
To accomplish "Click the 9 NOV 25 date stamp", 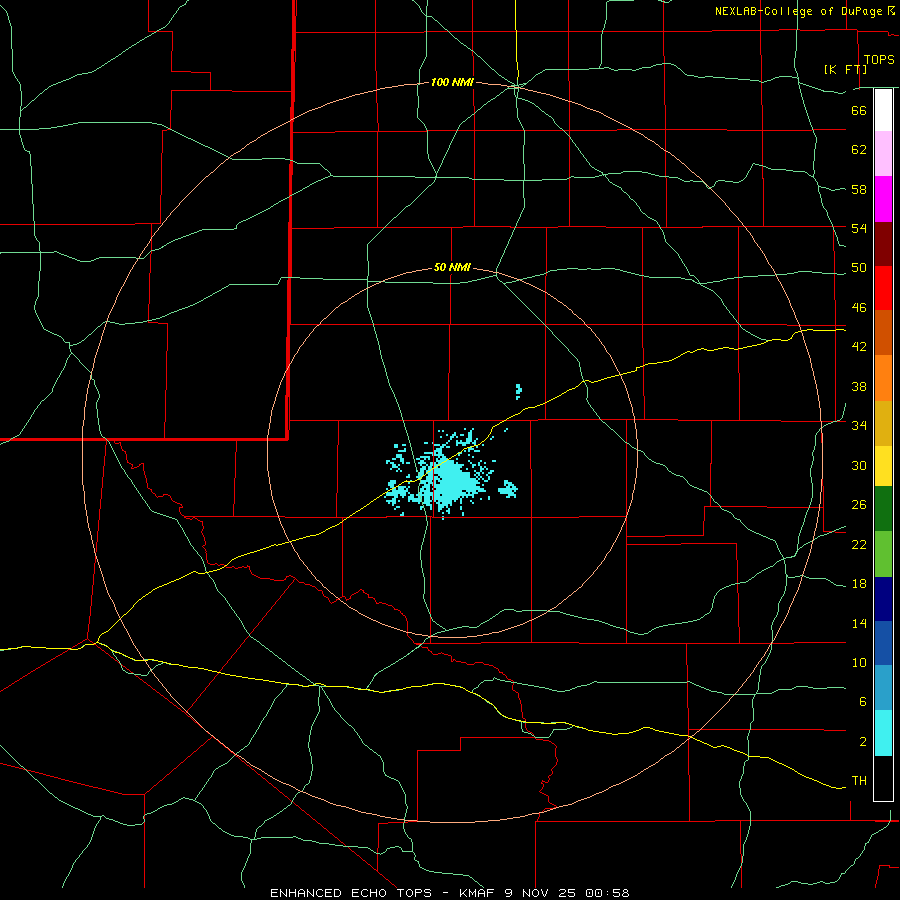I will (x=542, y=893).
